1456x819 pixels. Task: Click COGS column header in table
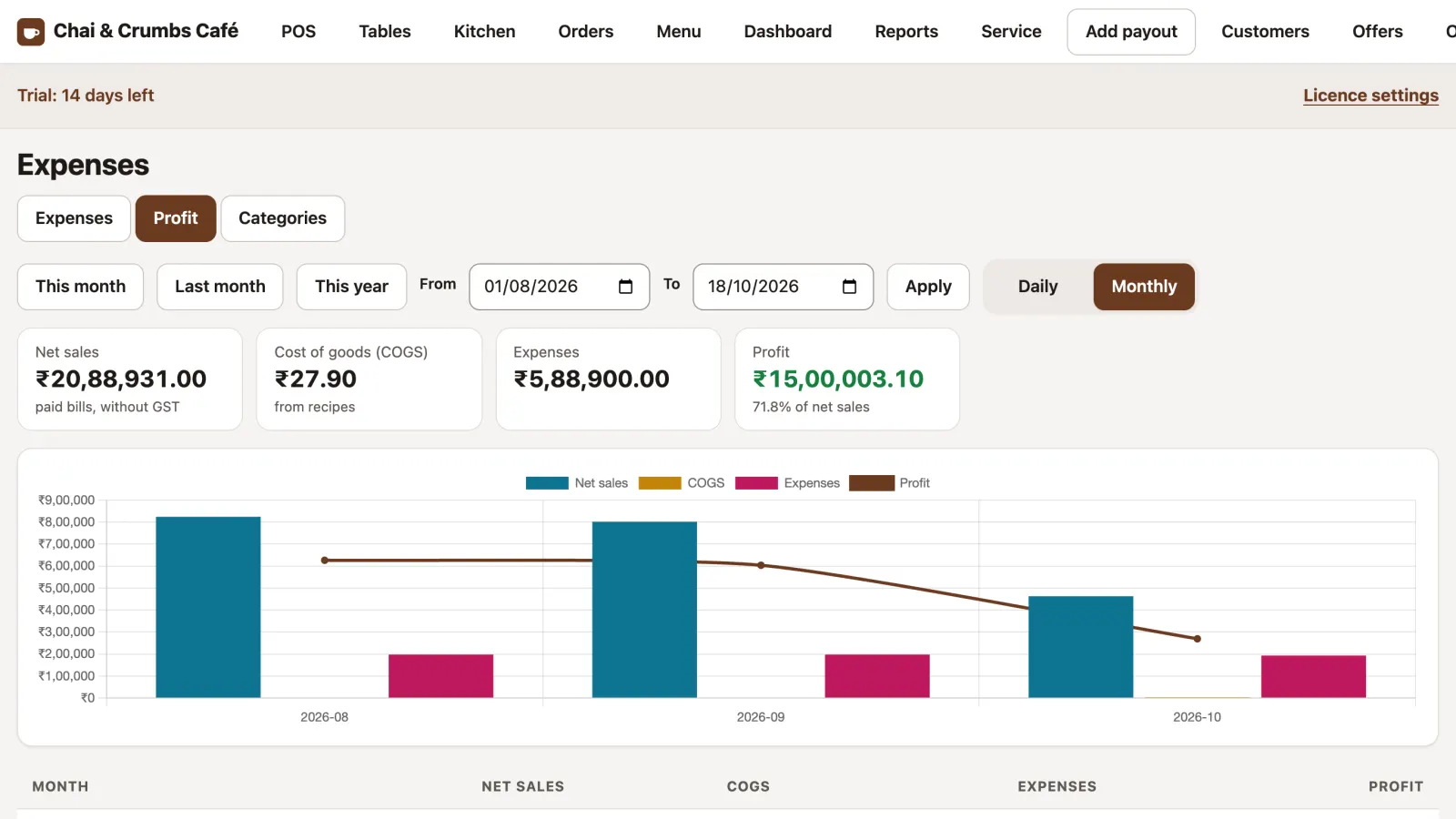[748, 786]
